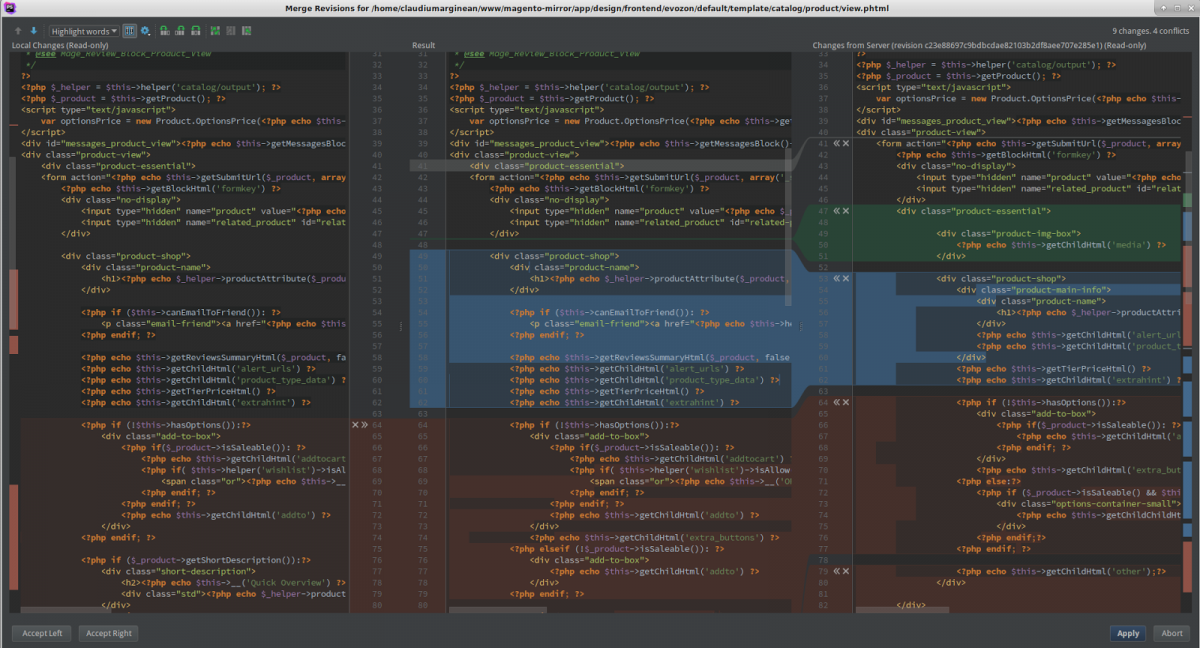Accept server change at line 53
Viewport: 1200px width, 648px height.
(836, 278)
